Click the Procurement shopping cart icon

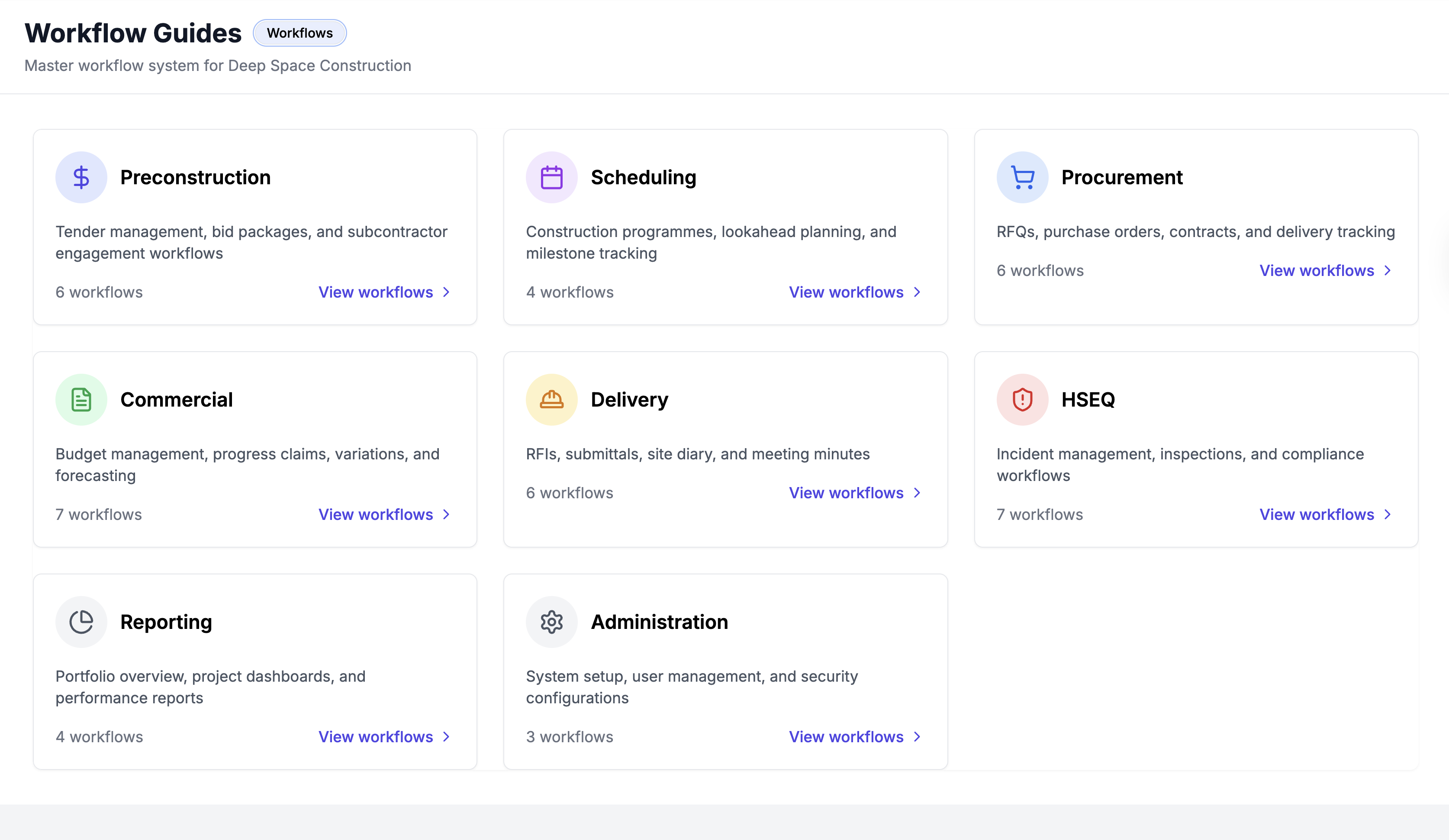[x=1022, y=177]
